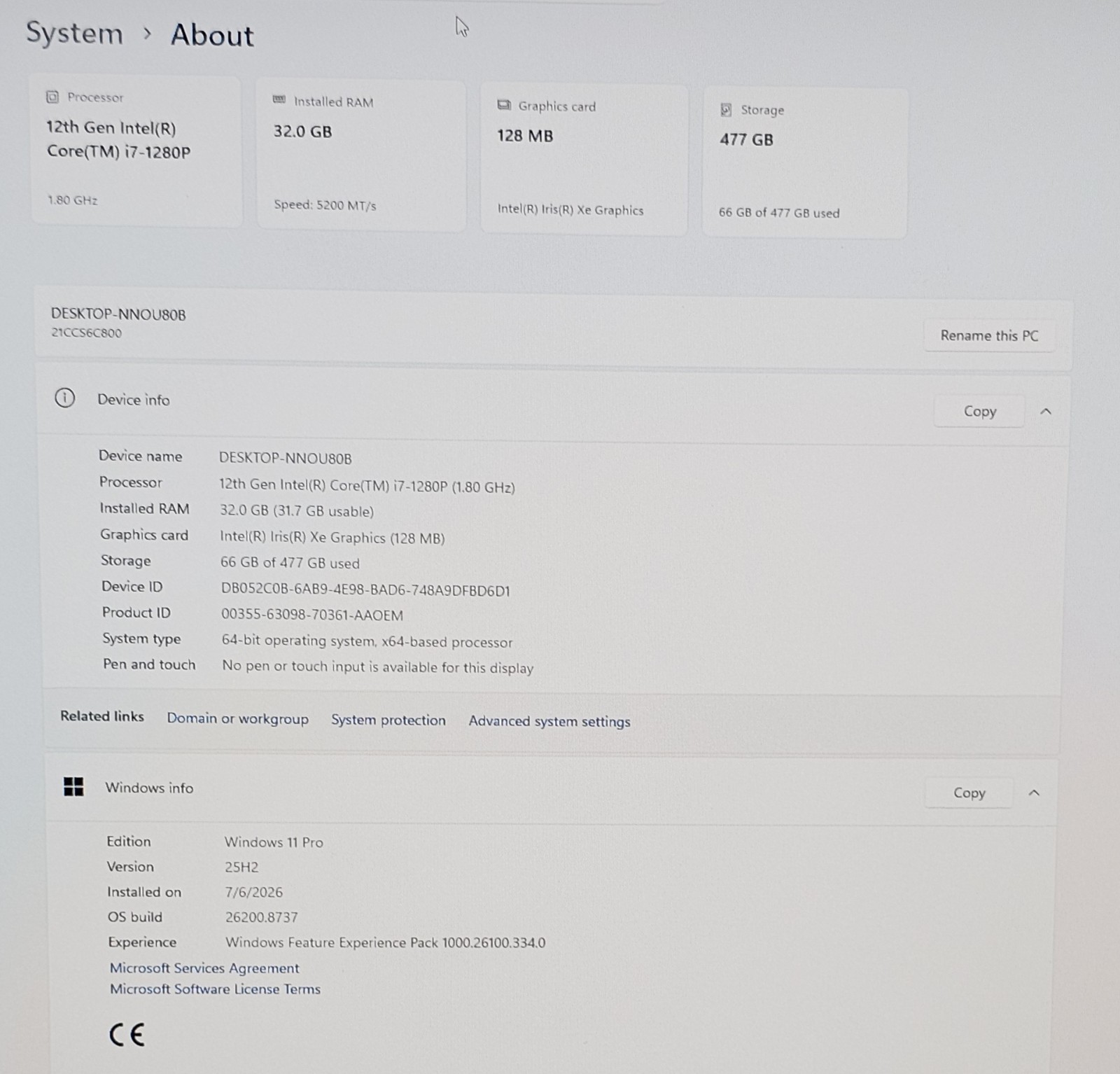Image resolution: width=1120 pixels, height=1074 pixels.
Task: Click the Storage drive icon
Action: (x=726, y=109)
